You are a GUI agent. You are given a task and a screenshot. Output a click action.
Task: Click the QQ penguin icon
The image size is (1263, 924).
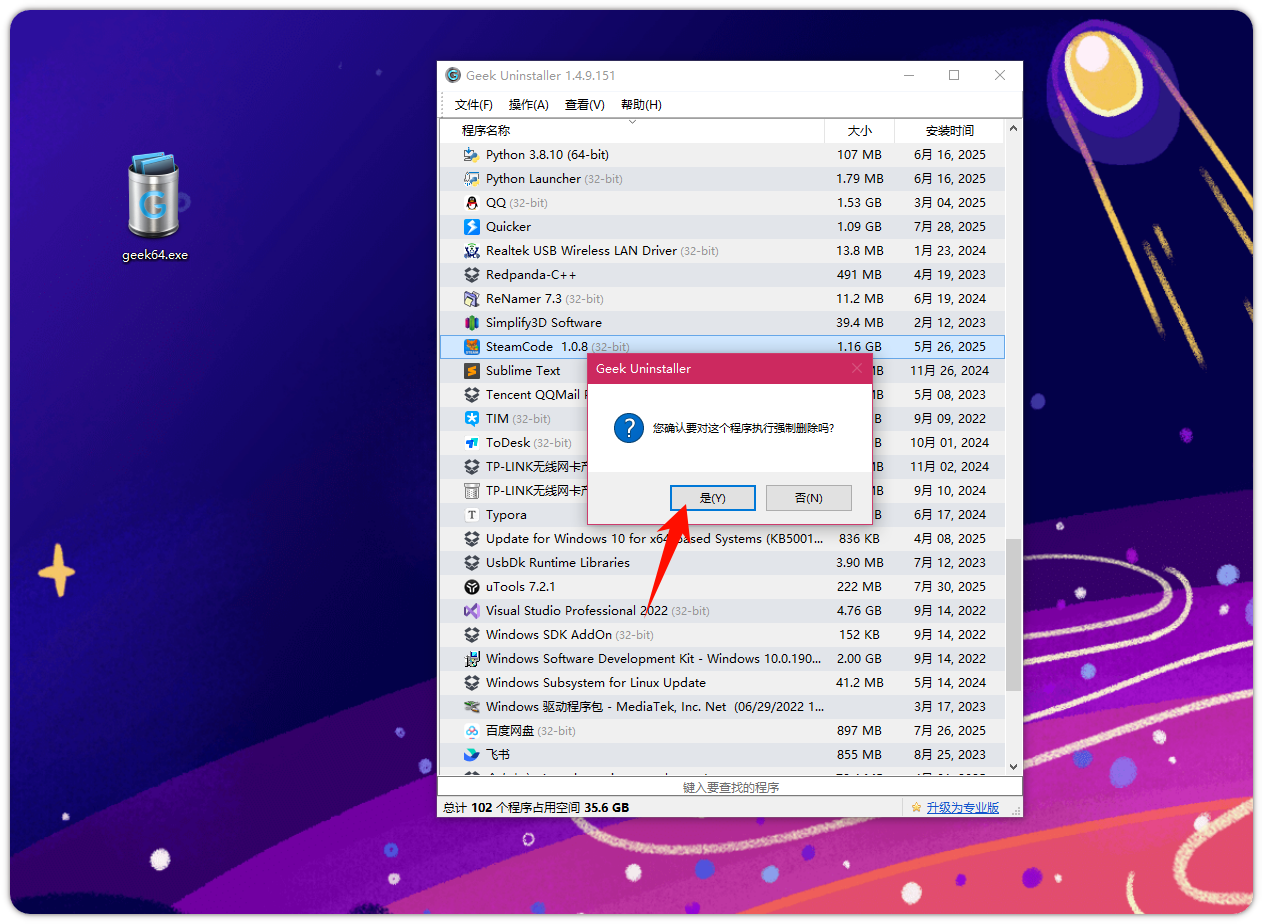pos(472,203)
